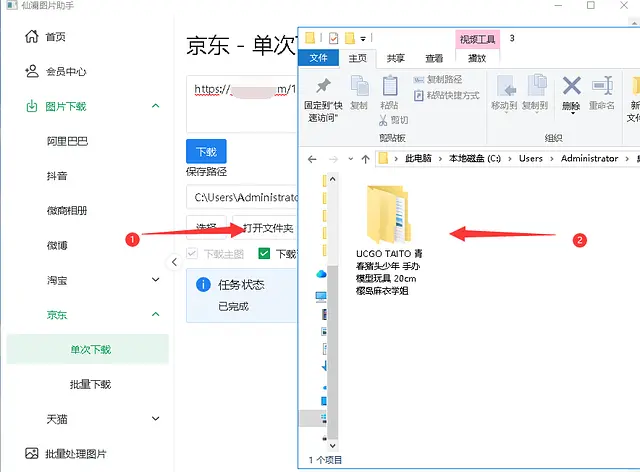Select 微博 in sidebar
Viewport: 640px width, 472px height.
coord(57,245)
